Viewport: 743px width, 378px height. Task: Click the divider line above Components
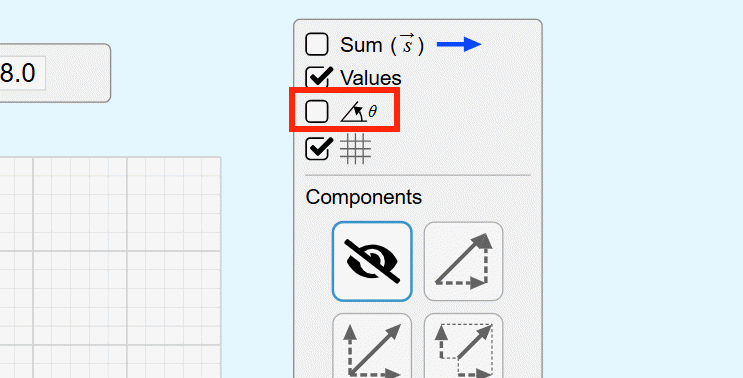coord(418,175)
